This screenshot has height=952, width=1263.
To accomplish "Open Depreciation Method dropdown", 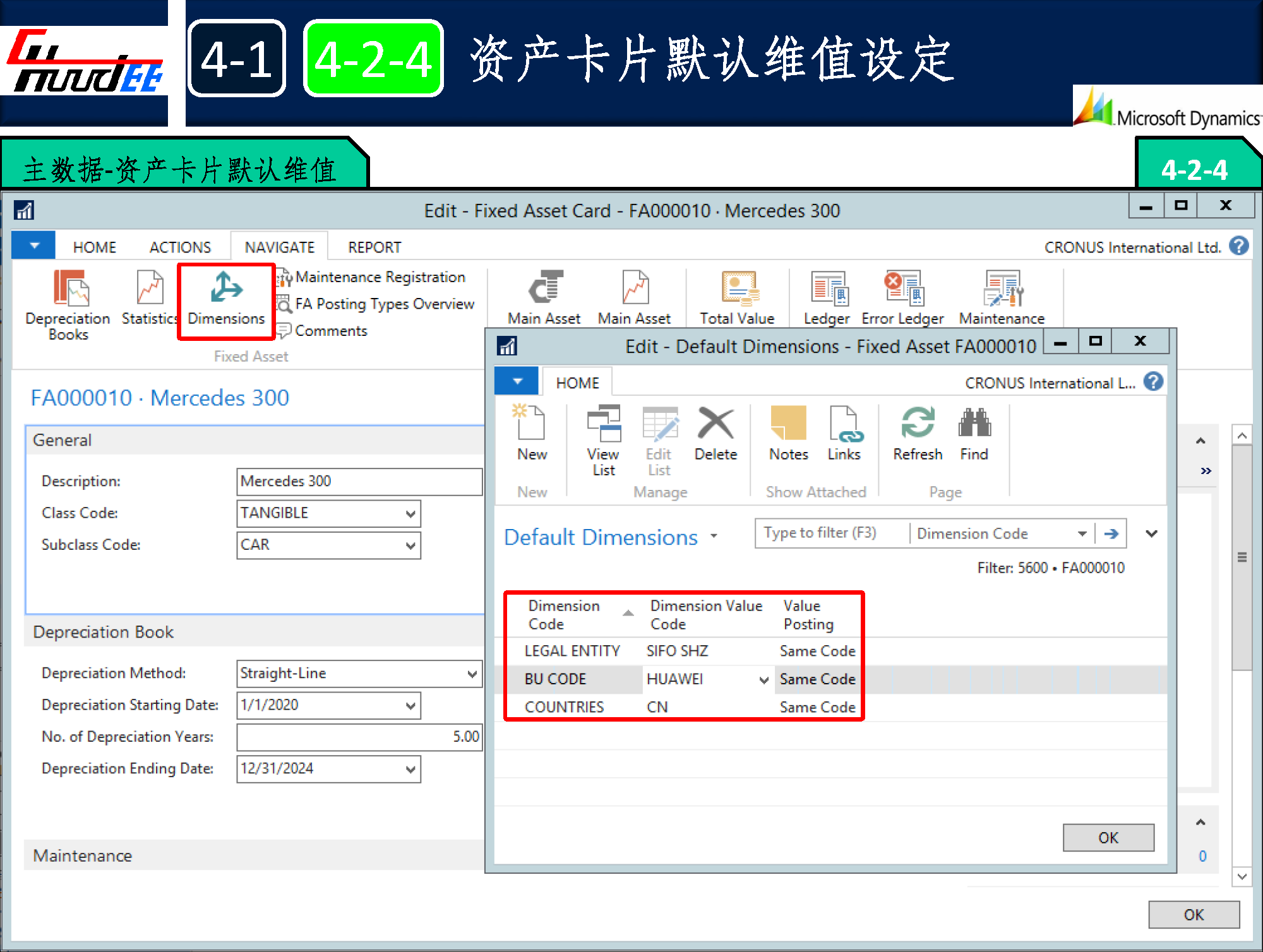I will coord(472,674).
